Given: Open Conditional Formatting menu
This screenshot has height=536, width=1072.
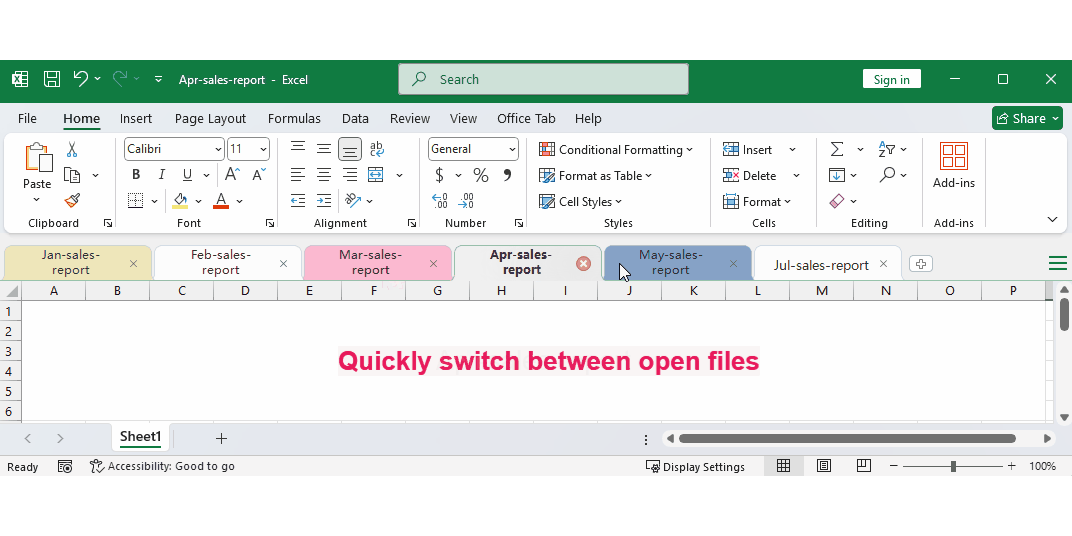Looking at the screenshot, I should pyautogui.click(x=615, y=150).
